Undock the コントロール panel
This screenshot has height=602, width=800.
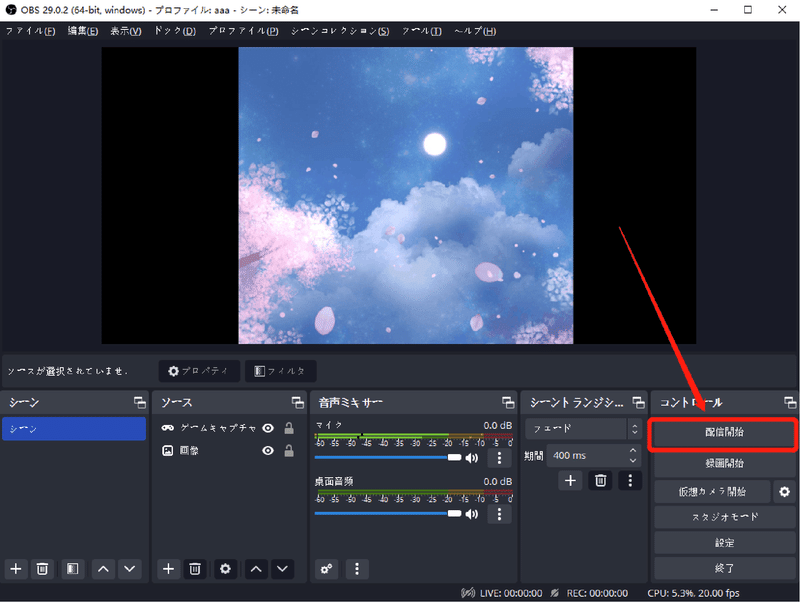790,403
